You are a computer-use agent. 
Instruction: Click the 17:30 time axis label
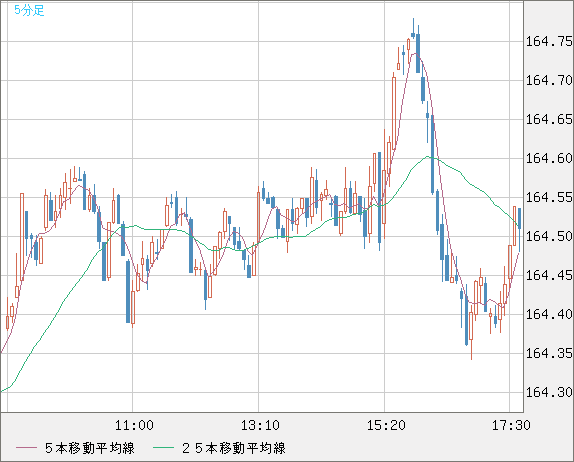511,425
